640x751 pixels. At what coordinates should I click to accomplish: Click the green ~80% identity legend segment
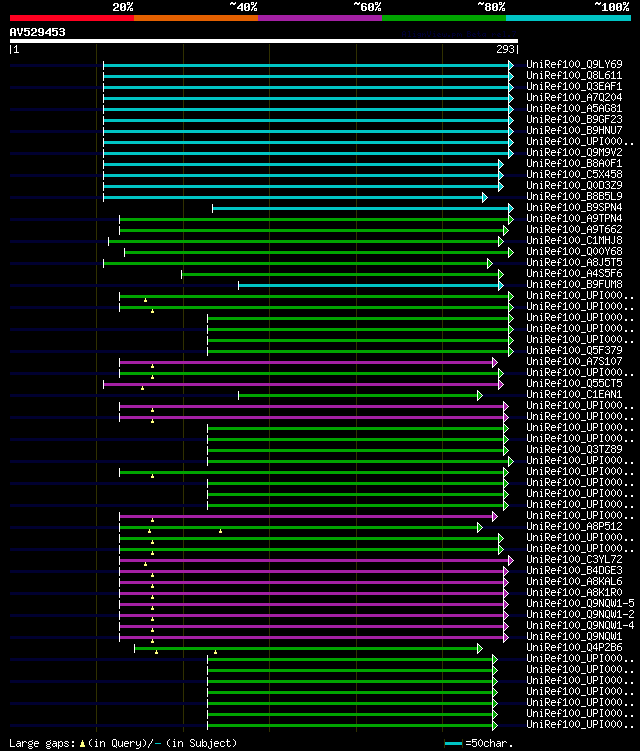(444, 18)
